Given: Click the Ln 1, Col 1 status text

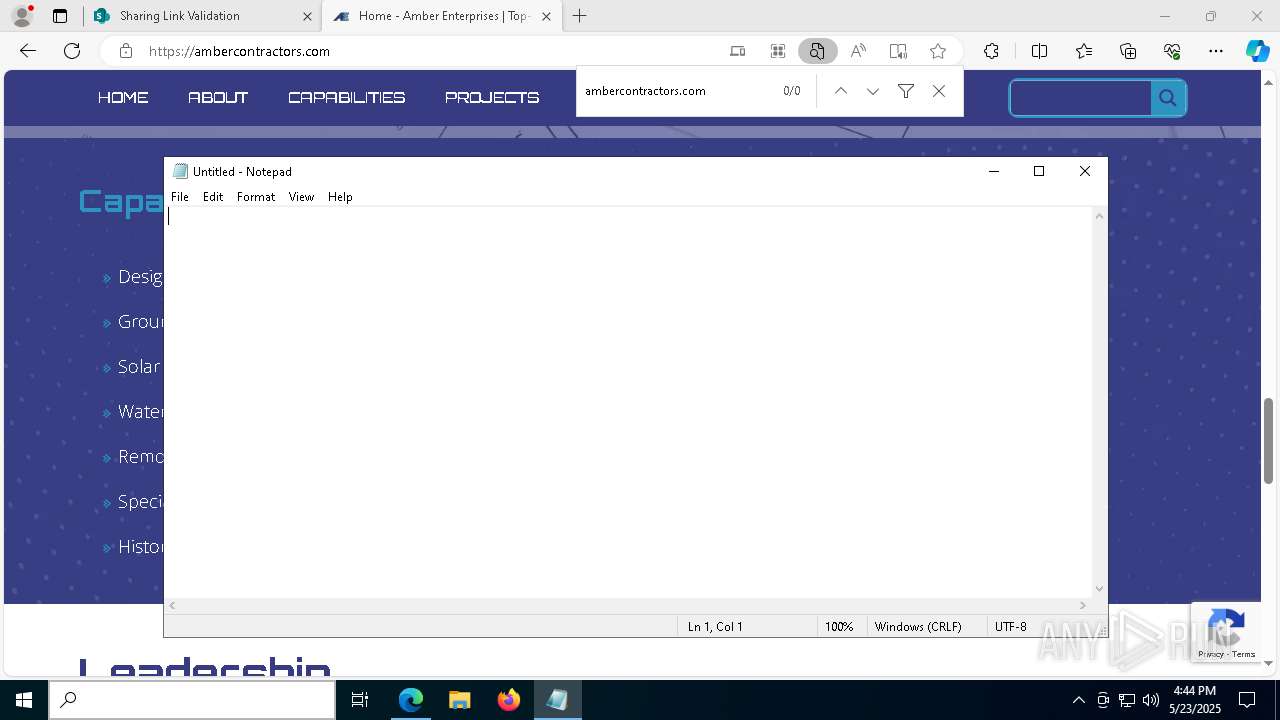Looking at the screenshot, I should (715, 627).
